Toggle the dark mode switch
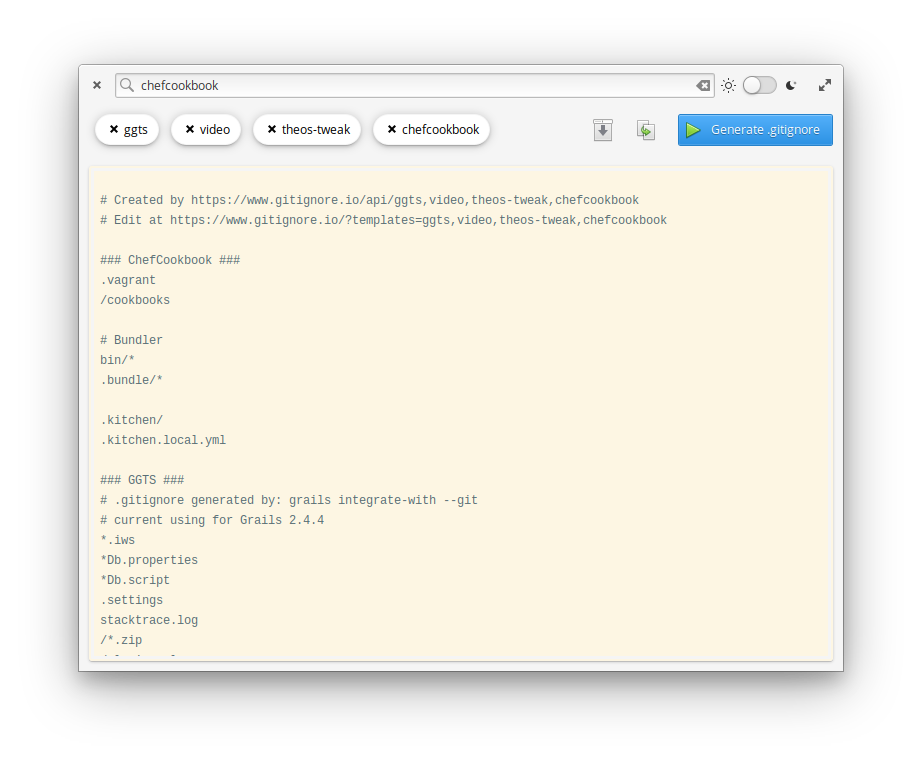 pos(759,86)
